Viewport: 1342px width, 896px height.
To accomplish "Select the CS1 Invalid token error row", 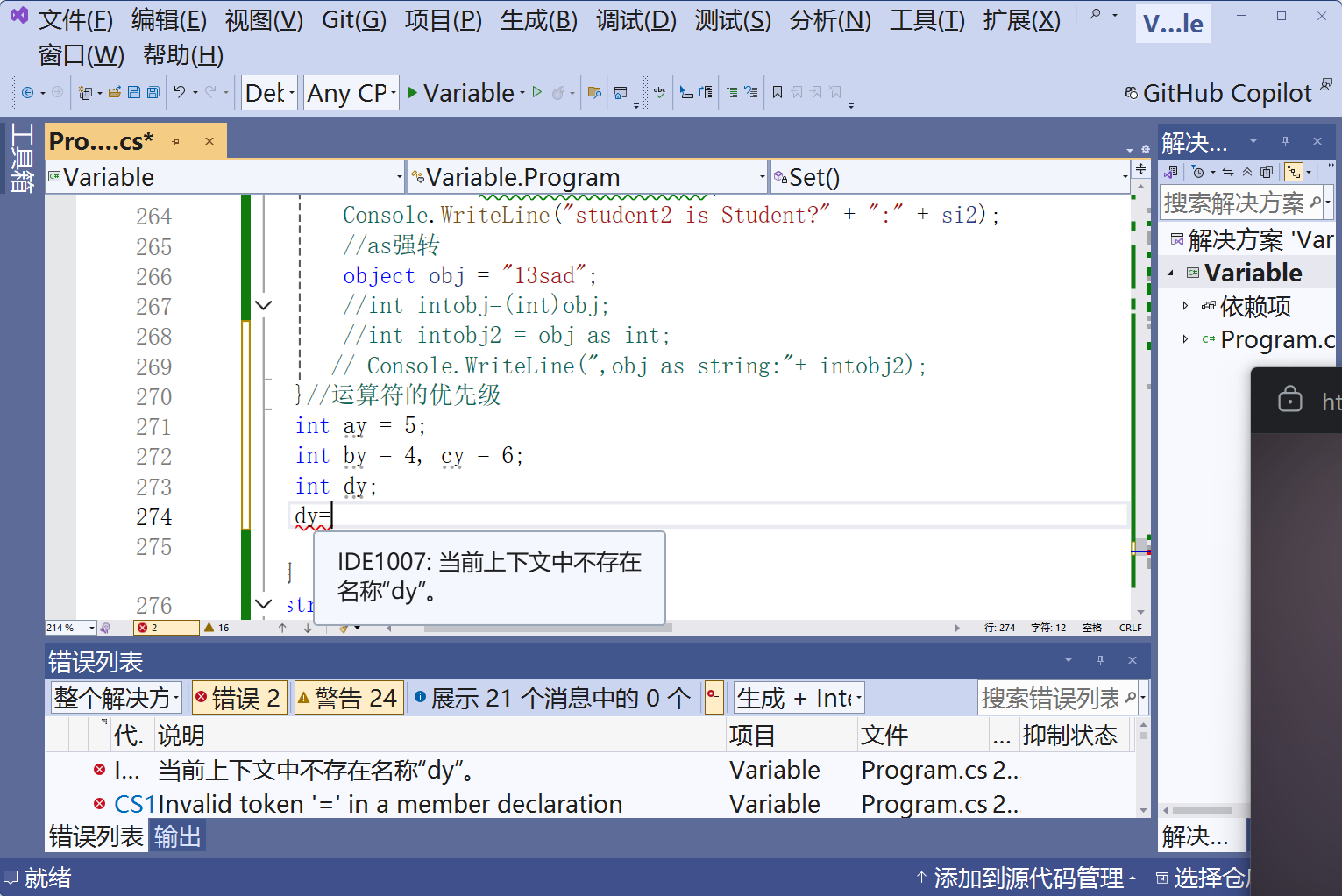I will [591, 804].
